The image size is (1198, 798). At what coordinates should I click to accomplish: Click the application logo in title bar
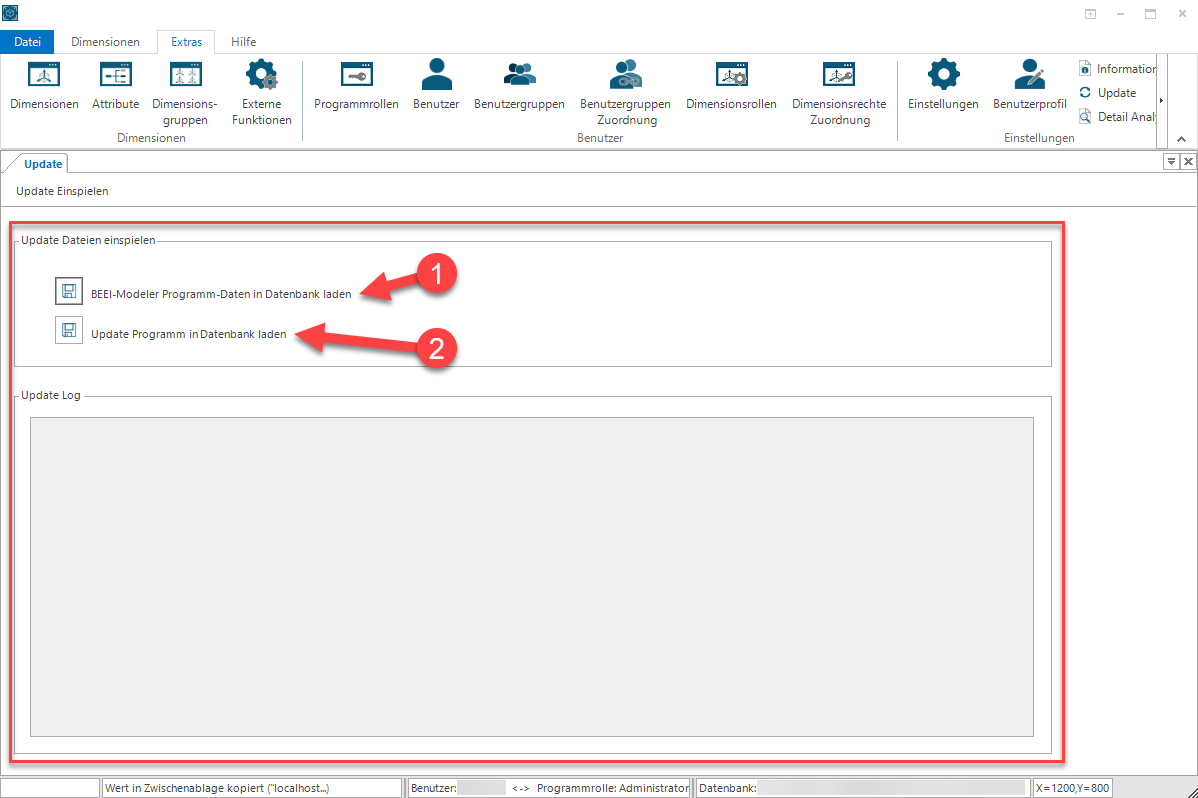click(10, 13)
